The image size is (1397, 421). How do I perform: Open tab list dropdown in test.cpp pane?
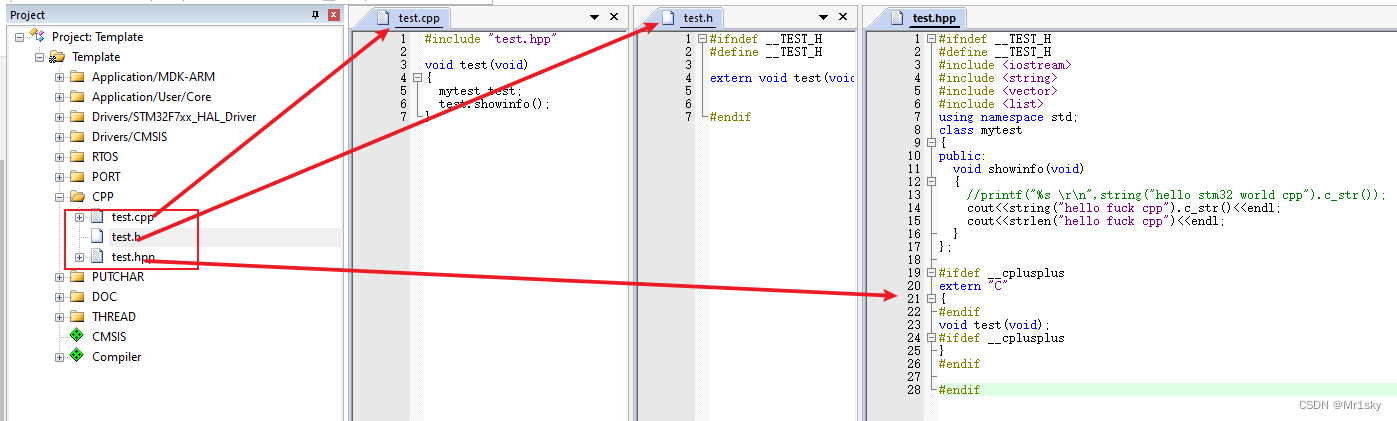point(594,17)
